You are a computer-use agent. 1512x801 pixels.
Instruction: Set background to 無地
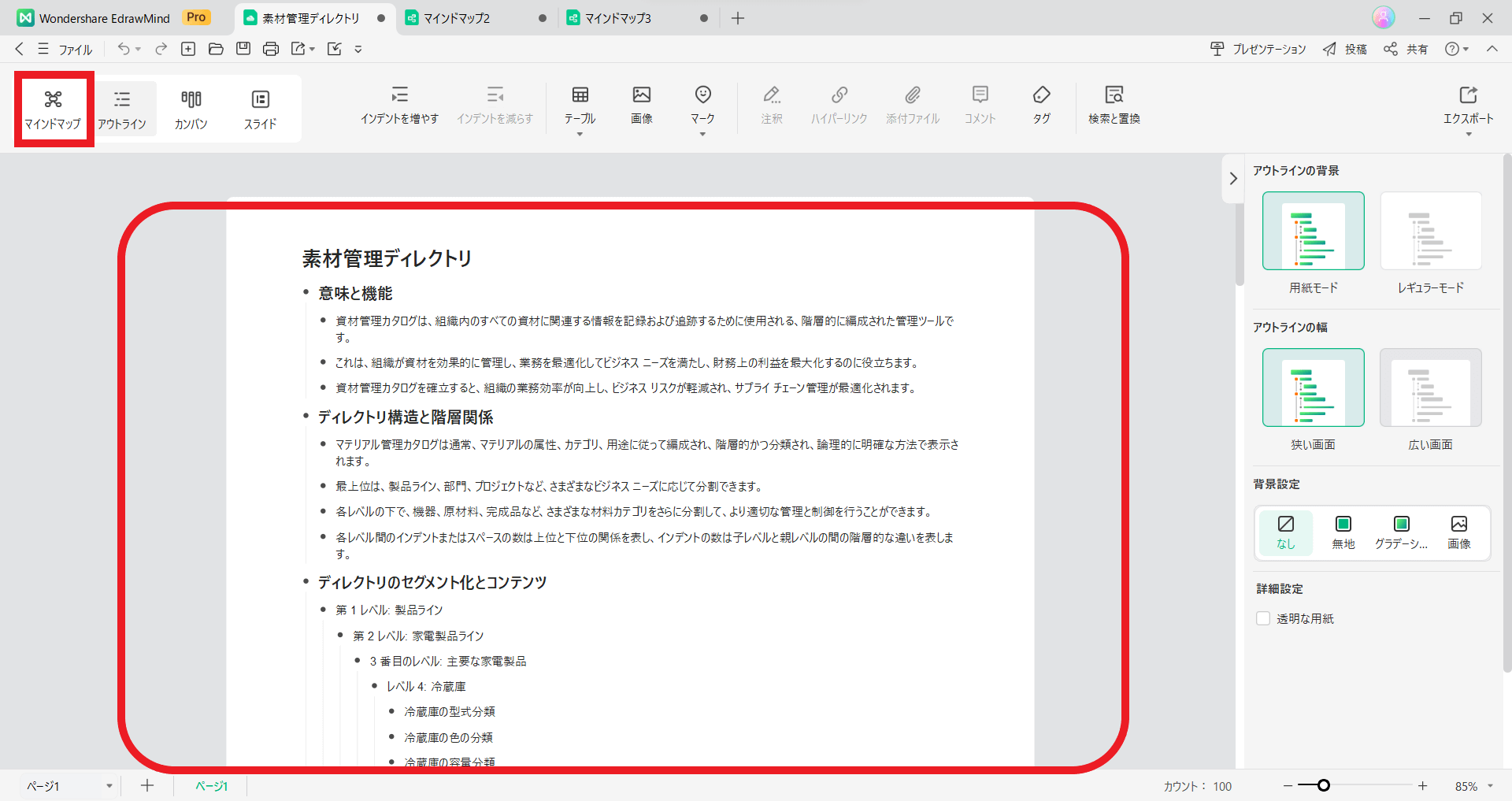click(1343, 532)
